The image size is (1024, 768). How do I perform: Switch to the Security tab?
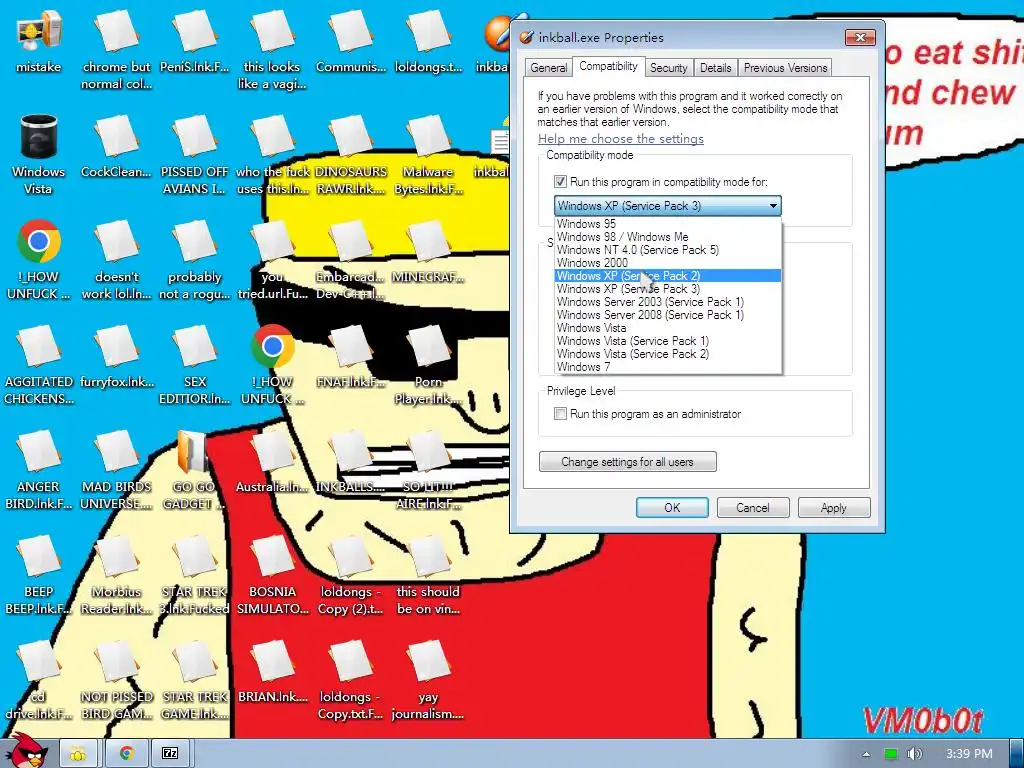tap(668, 68)
